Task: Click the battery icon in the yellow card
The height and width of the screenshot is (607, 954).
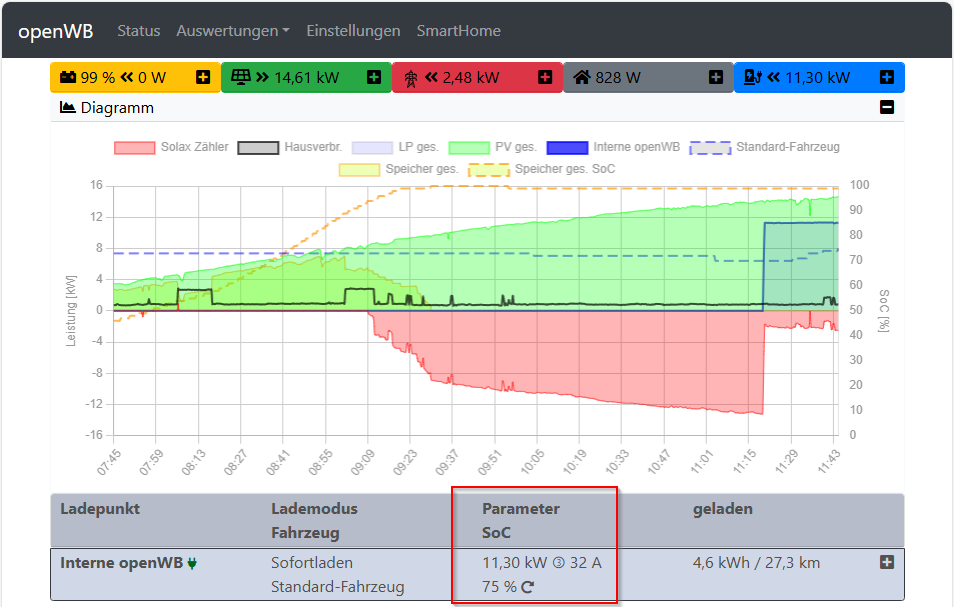Action: [68, 77]
